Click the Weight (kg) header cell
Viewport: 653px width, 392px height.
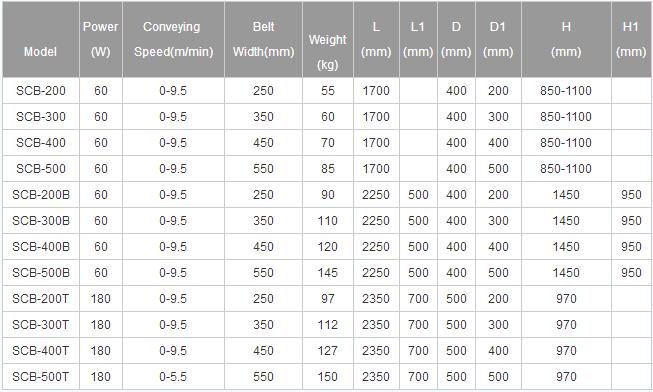[x=328, y=39]
